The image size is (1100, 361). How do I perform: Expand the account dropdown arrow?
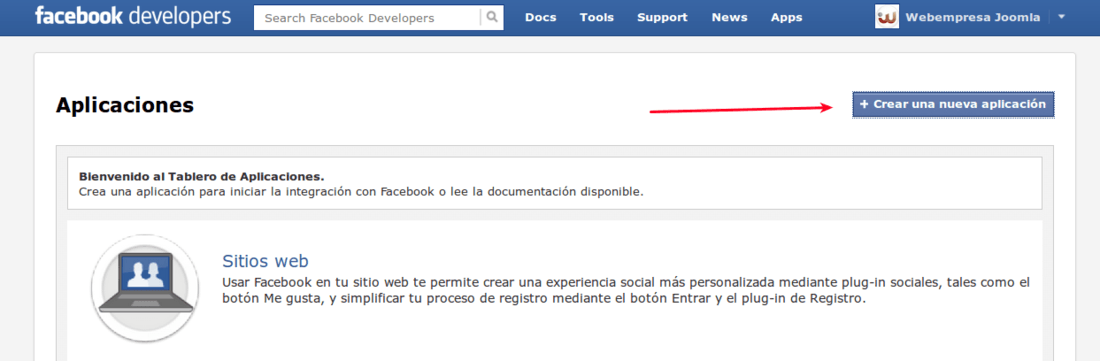pos(1061,17)
